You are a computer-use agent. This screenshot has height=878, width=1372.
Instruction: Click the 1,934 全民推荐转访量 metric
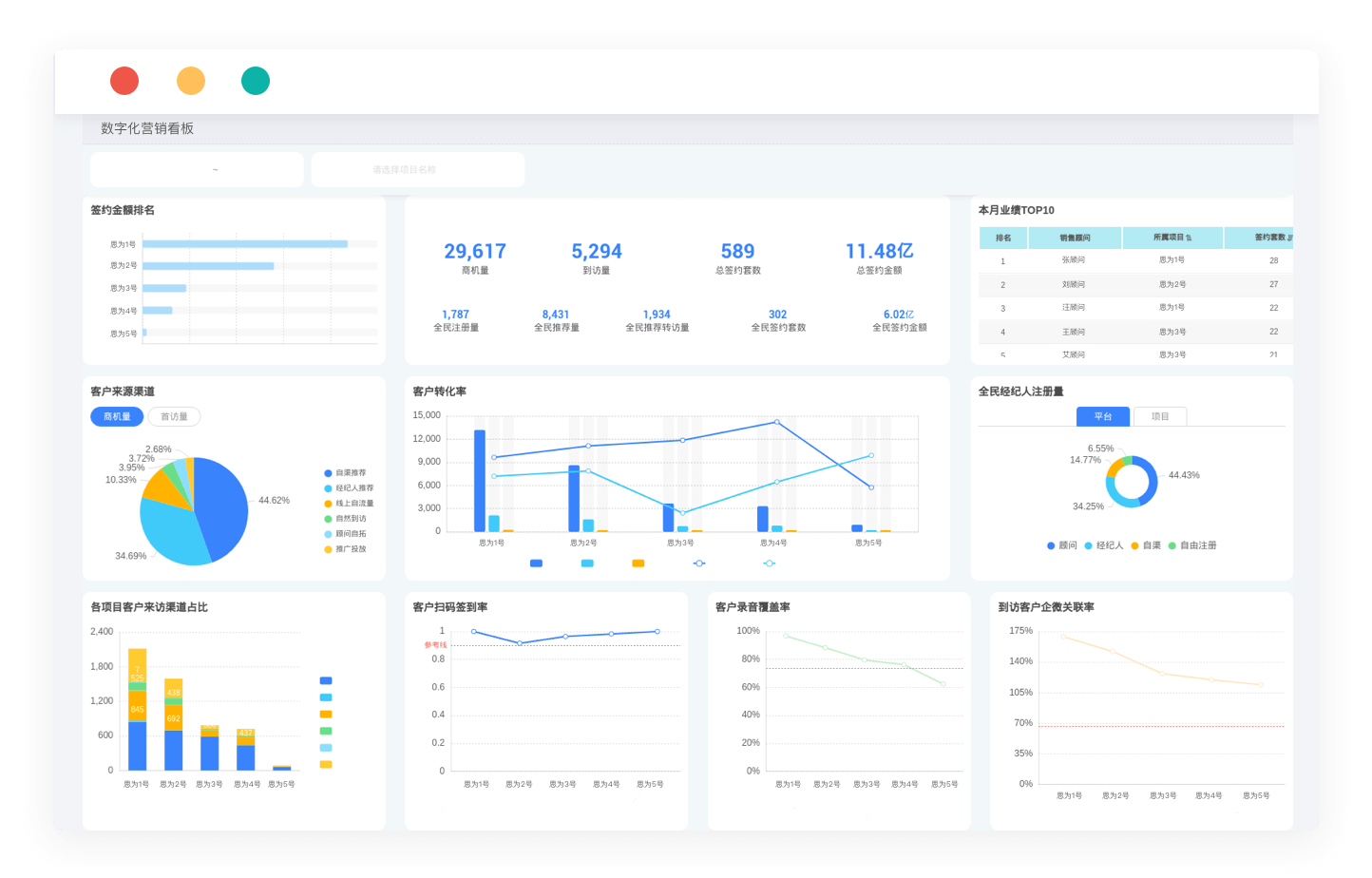[x=657, y=320]
